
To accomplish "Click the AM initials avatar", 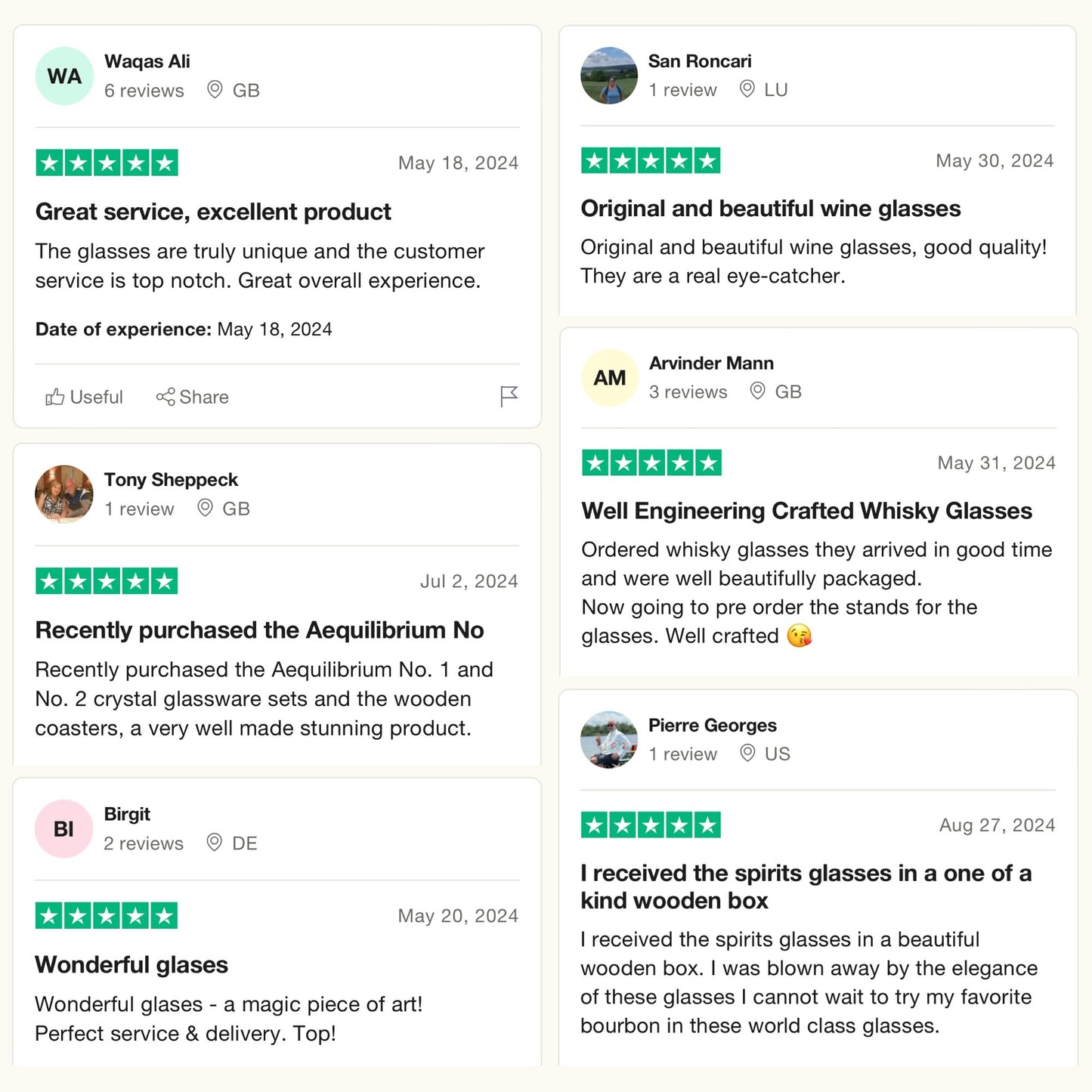I will (x=610, y=378).
